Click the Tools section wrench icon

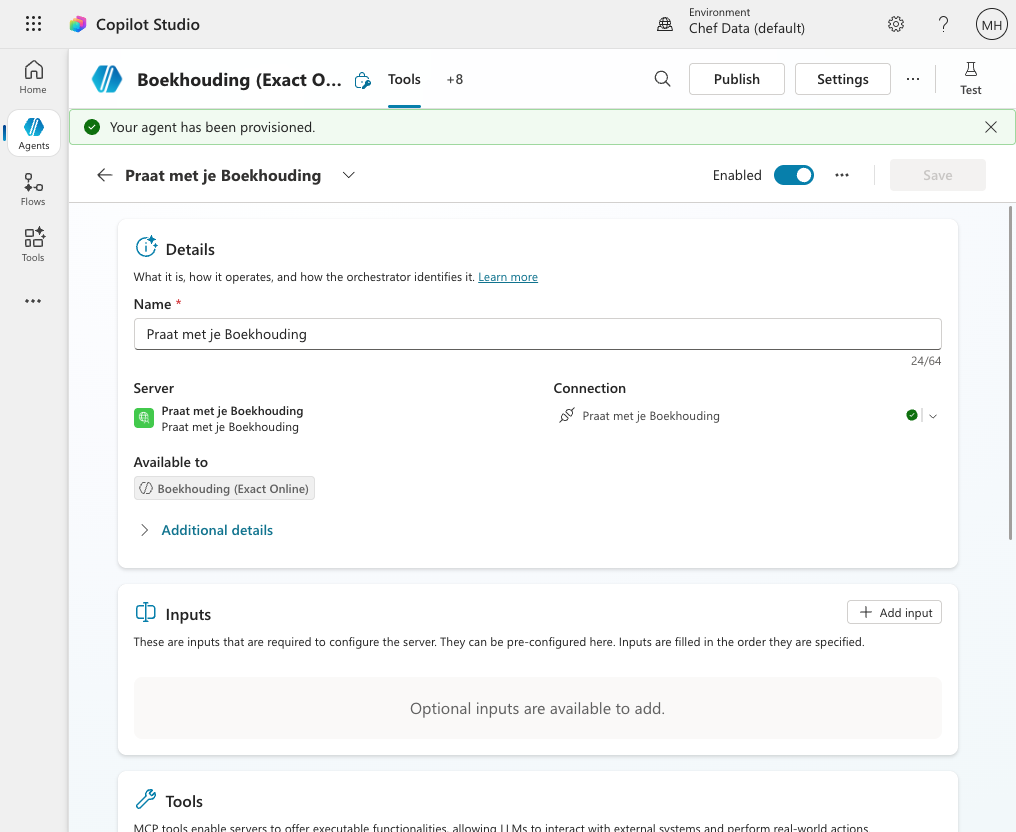point(146,799)
